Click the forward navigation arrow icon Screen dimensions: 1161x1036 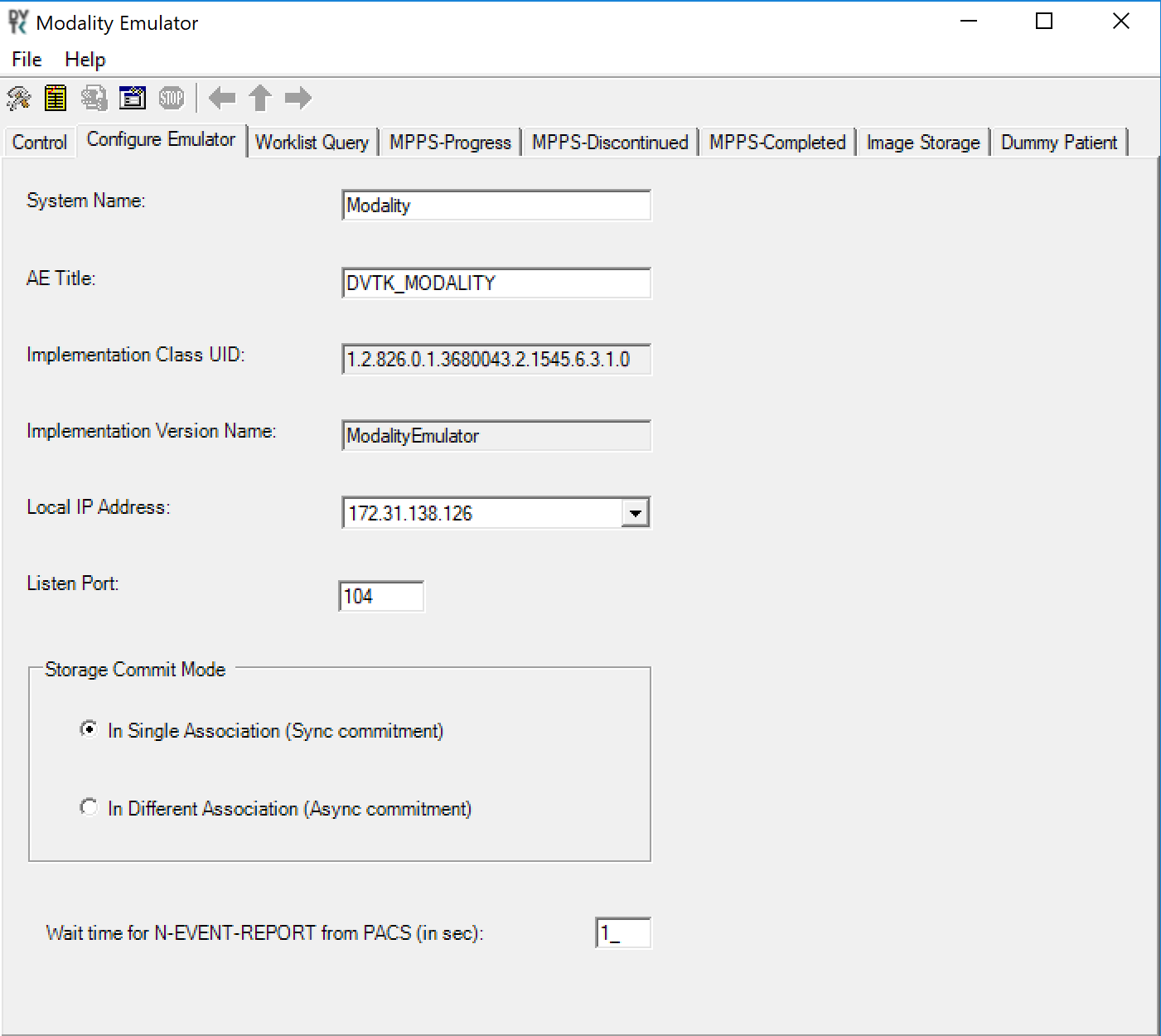[x=298, y=98]
